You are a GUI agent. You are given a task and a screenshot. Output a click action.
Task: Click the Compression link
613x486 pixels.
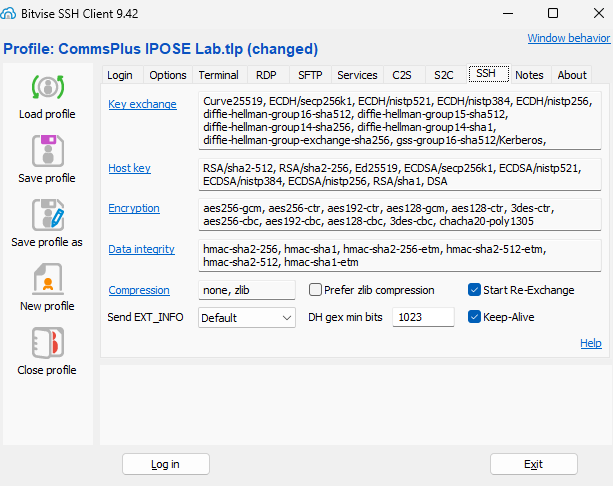(x=139, y=290)
